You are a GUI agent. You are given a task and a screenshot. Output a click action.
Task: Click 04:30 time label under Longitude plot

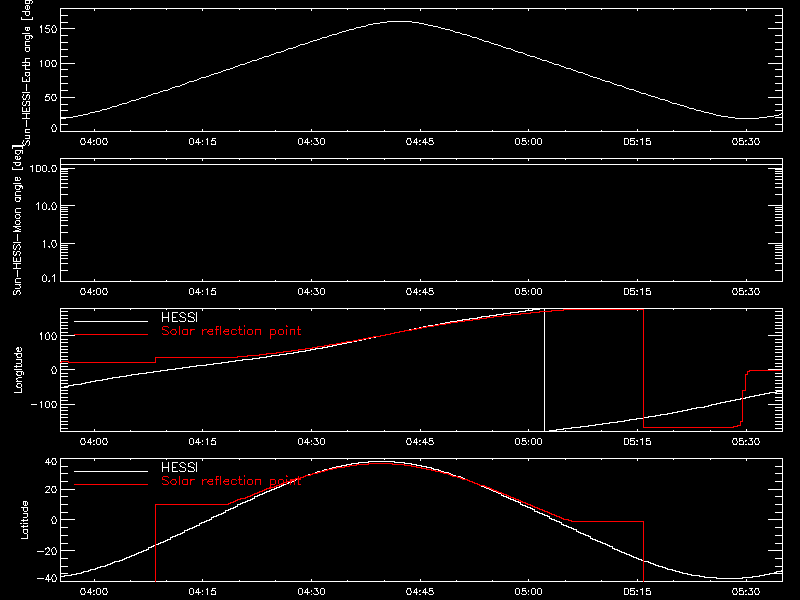tap(311, 442)
